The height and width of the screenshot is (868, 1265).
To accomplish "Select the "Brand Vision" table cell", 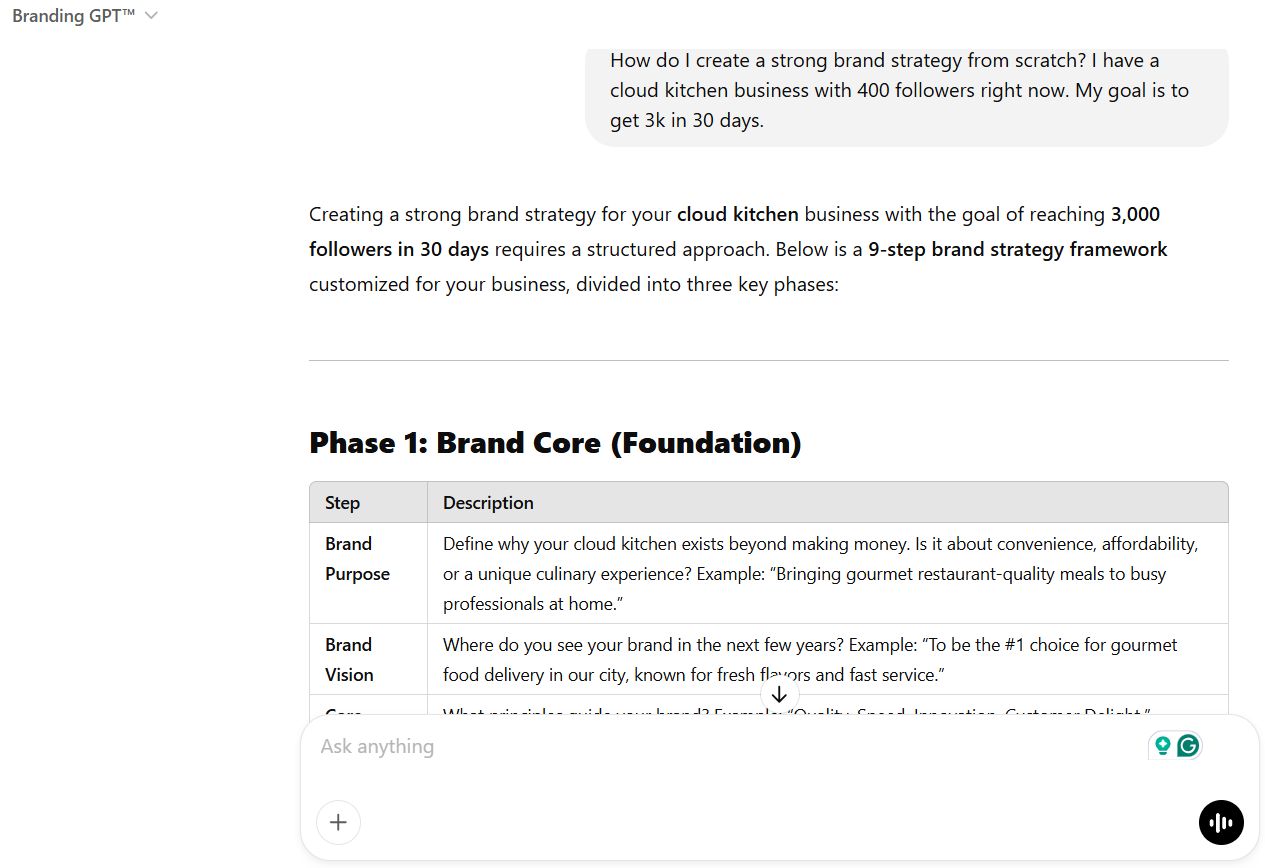I will (349, 660).
